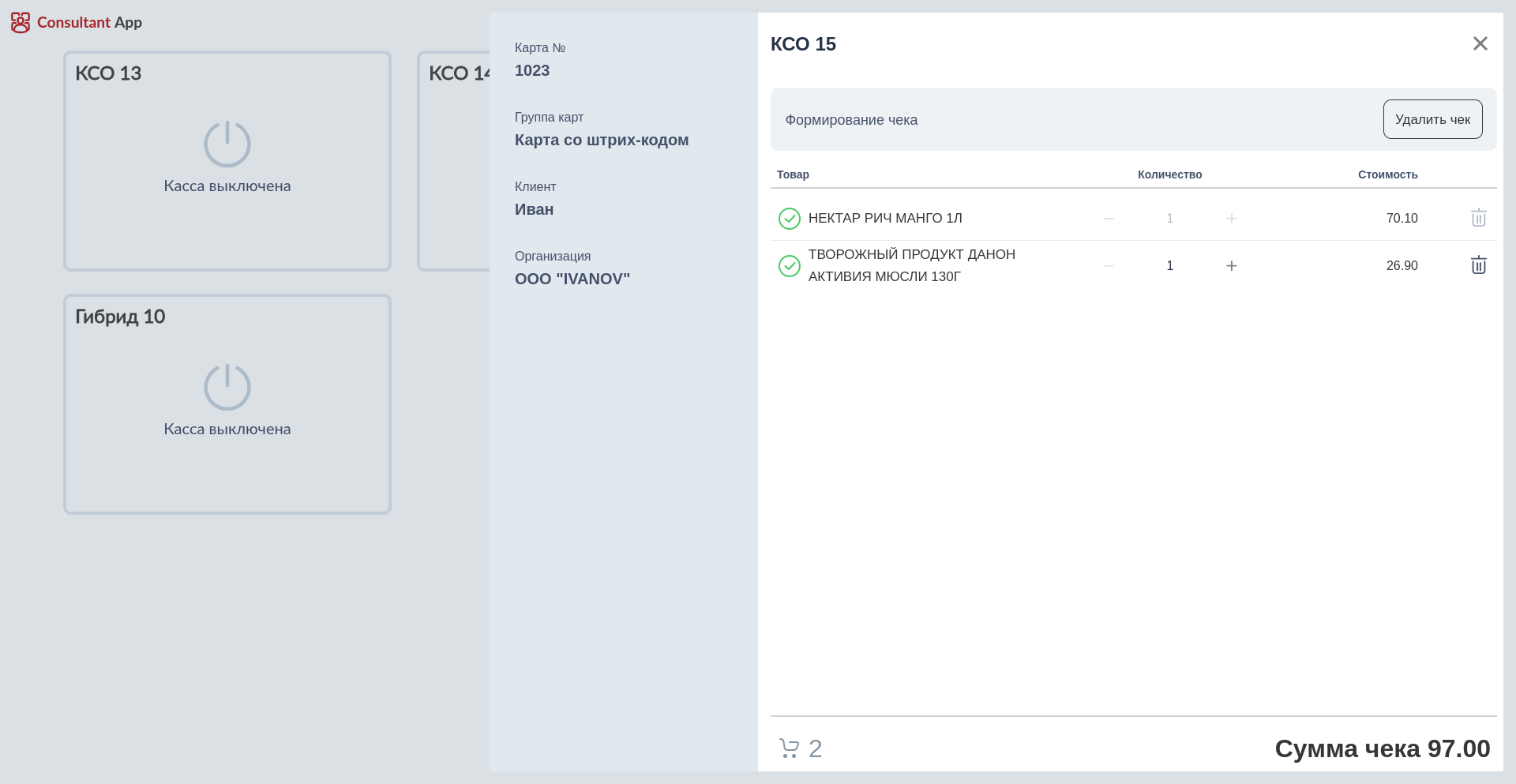The width and height of the screenshot is (1516, 784).
Task: Decrease quantity of НЕКТАР РИЧ МАНГО 1Л
Action: 1108,219
